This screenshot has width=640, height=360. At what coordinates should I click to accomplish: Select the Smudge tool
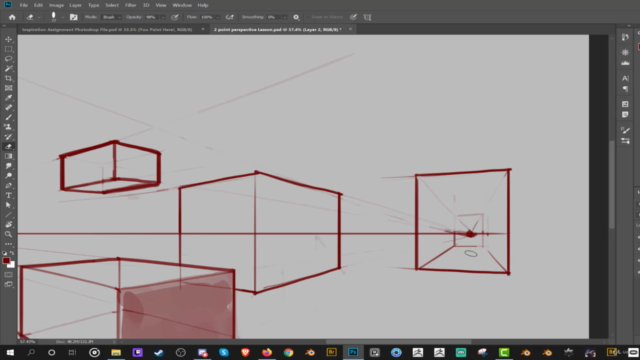(x=8, y=166)
